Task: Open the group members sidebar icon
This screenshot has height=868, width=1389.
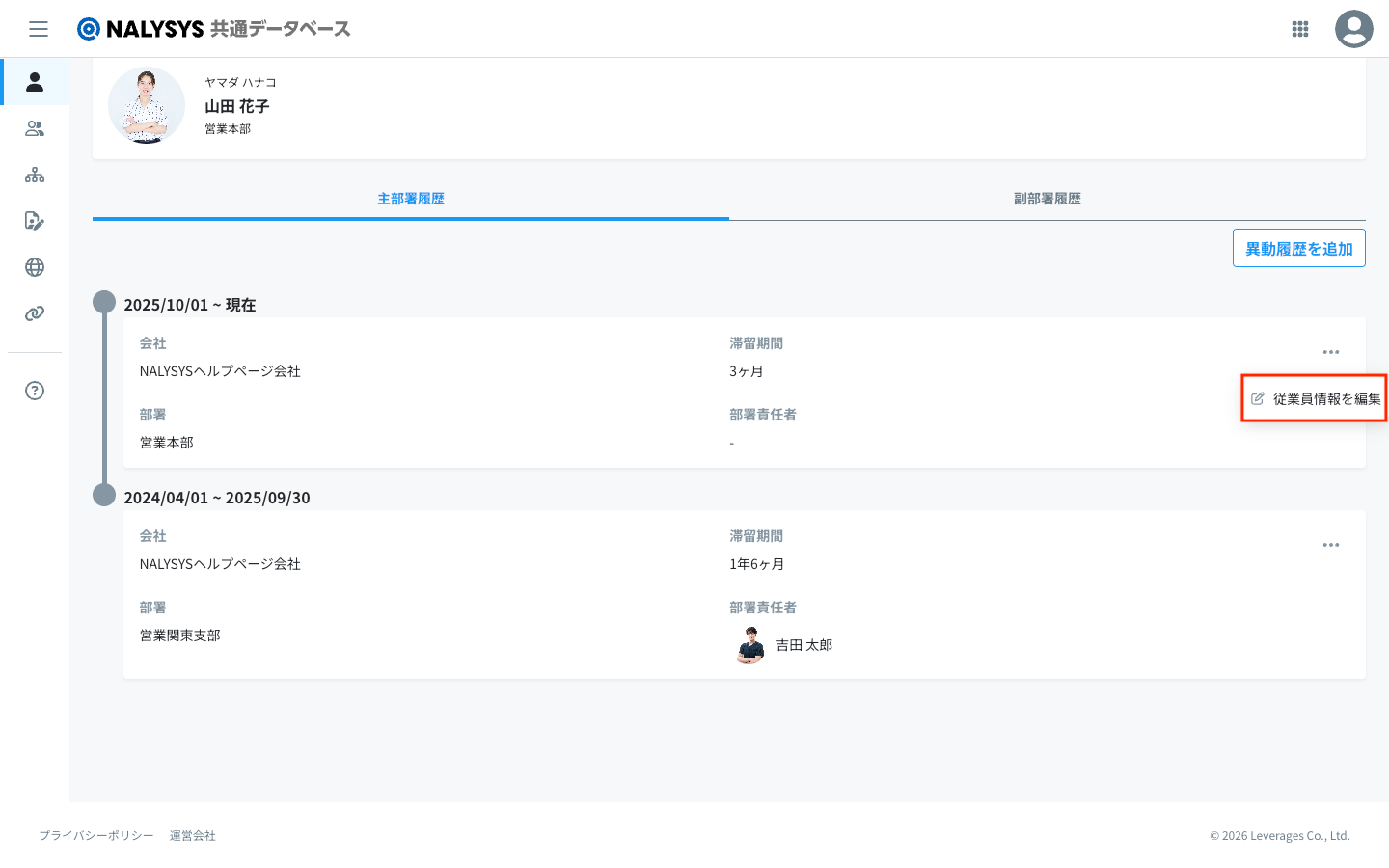Action: pyautogui.click(x=35, y=128)
